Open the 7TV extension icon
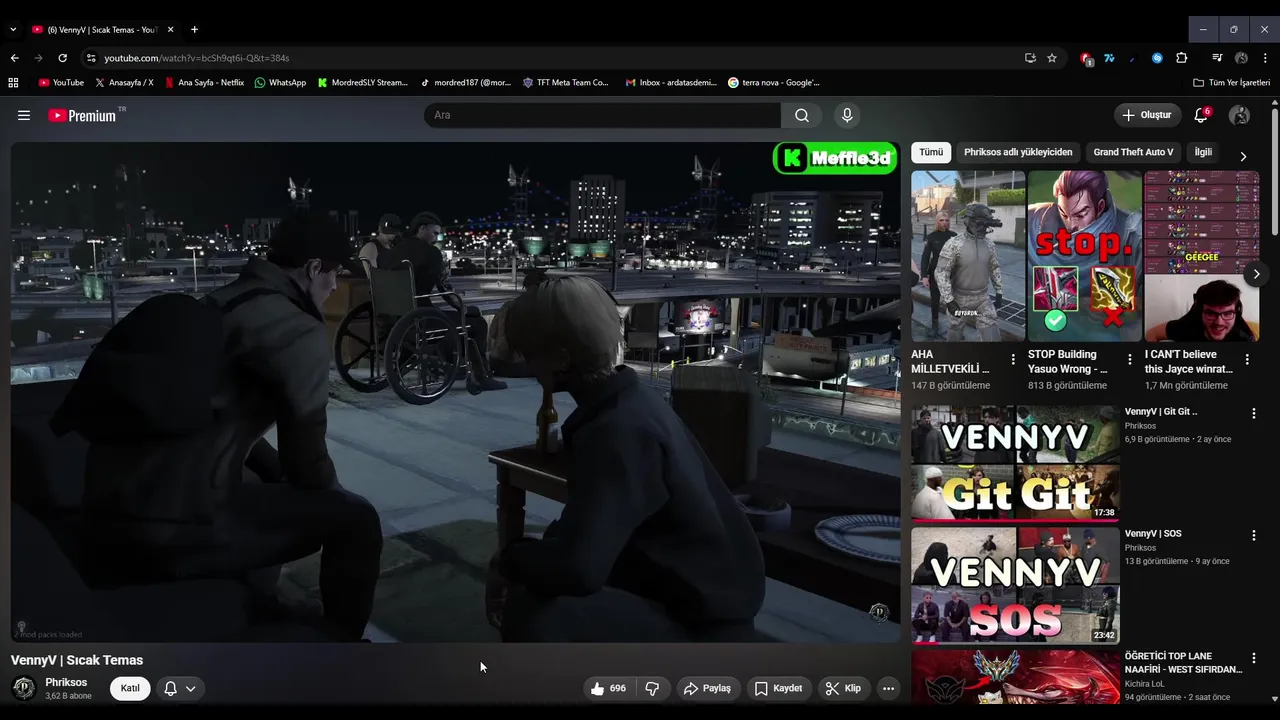Screen dimensions: 1280x720 (1109, 58)
